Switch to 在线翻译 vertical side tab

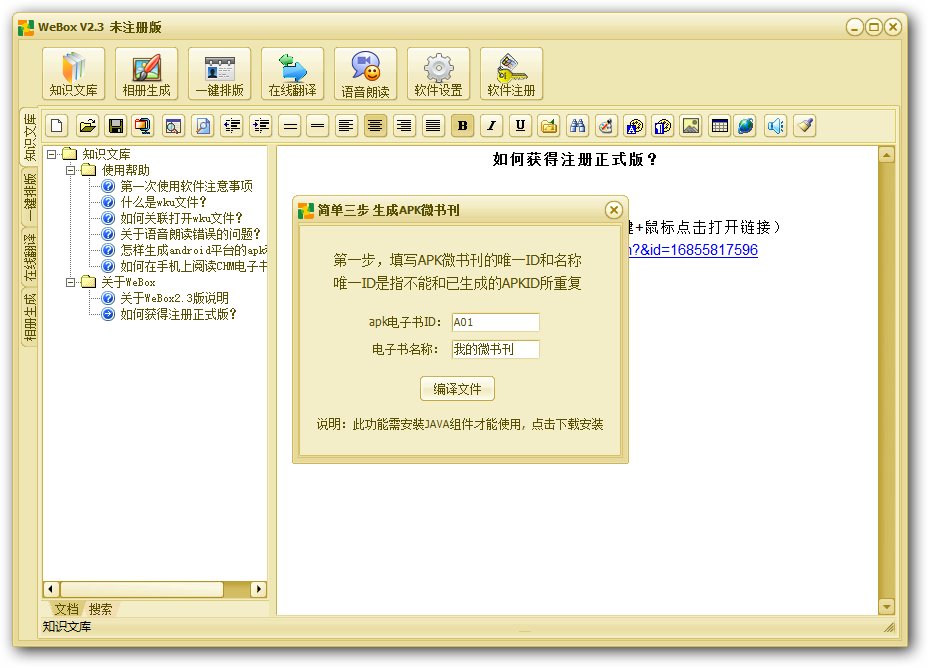[x=29, y=257]
